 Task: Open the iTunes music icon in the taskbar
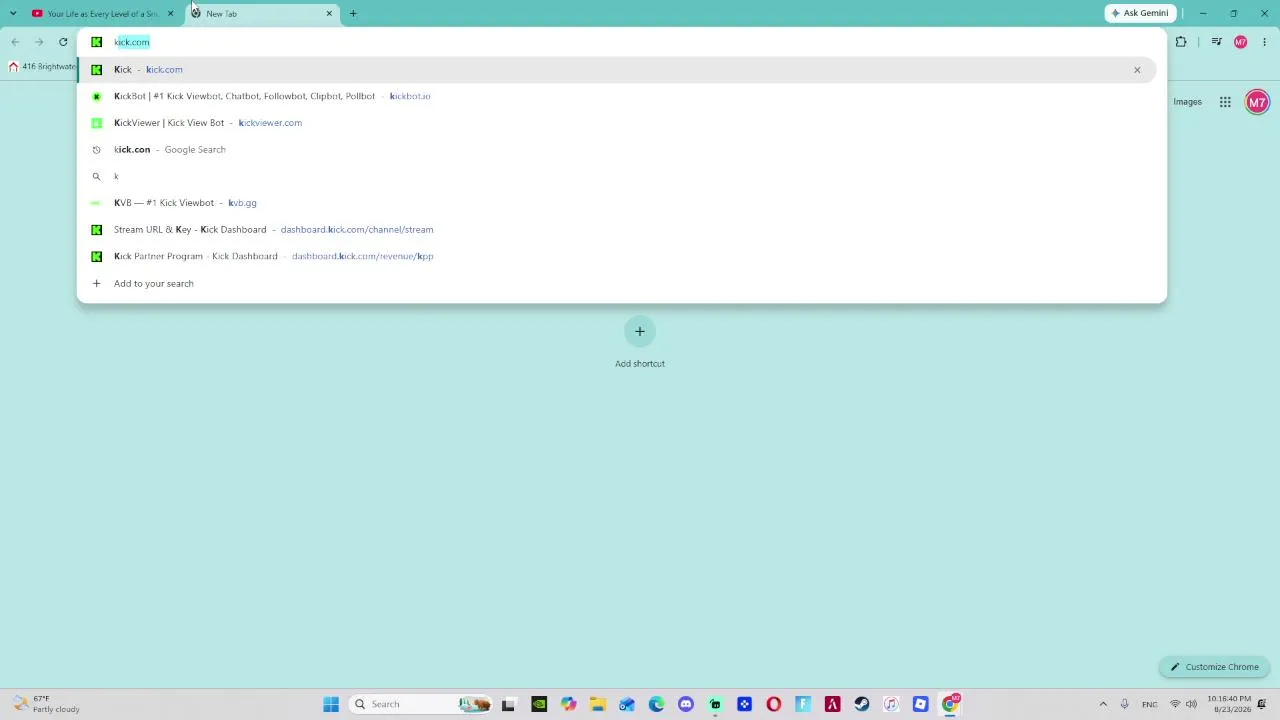point(891,704)
